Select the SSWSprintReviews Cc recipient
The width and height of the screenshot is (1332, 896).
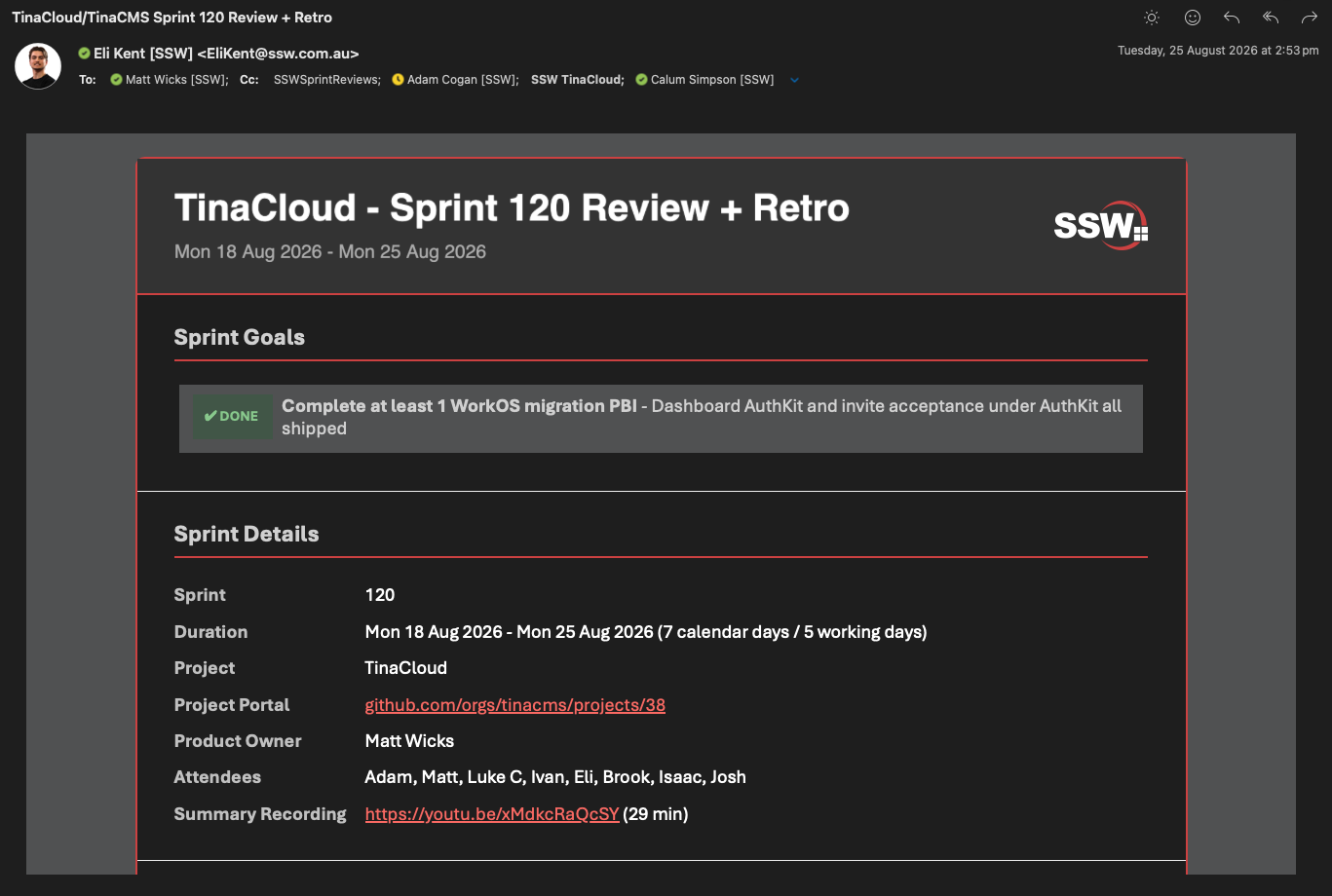(x=327, y=80)
